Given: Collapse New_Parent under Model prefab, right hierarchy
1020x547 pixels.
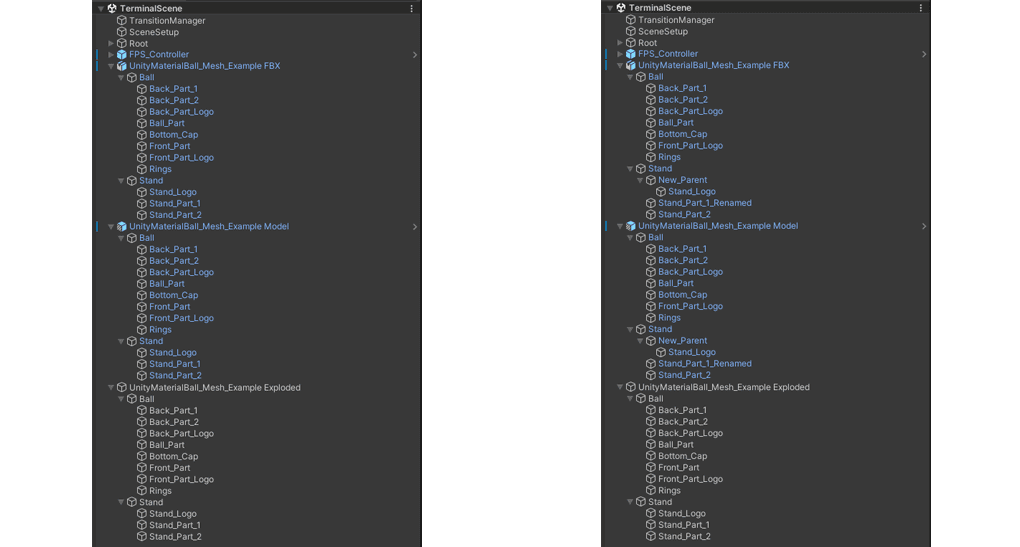Looking at the screenshot, I should pos(640,341).
